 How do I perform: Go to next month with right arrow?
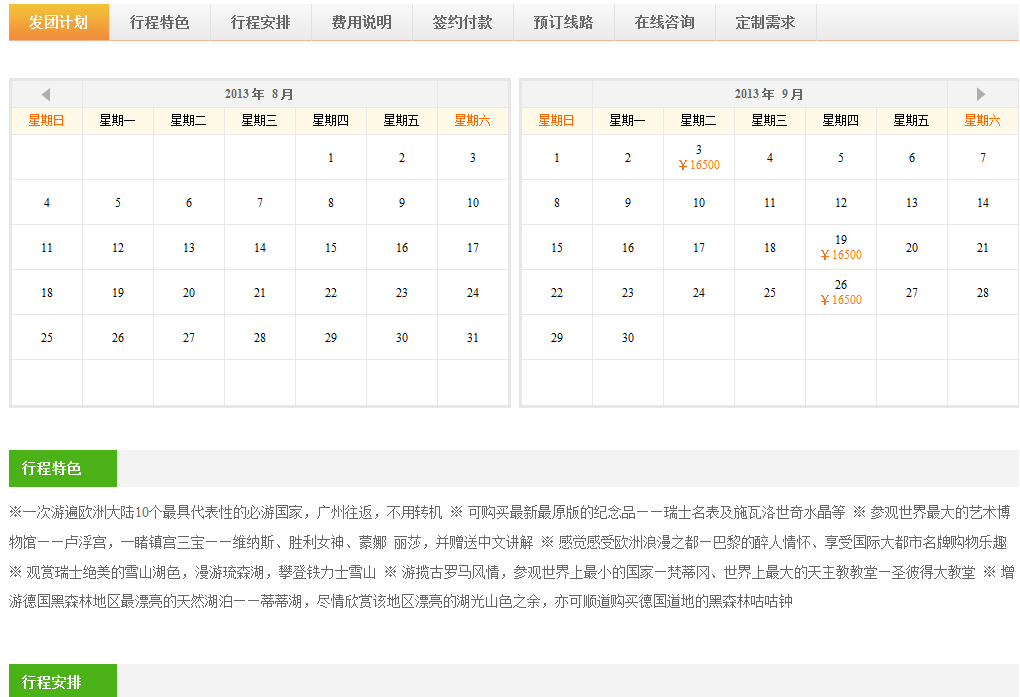981,94
